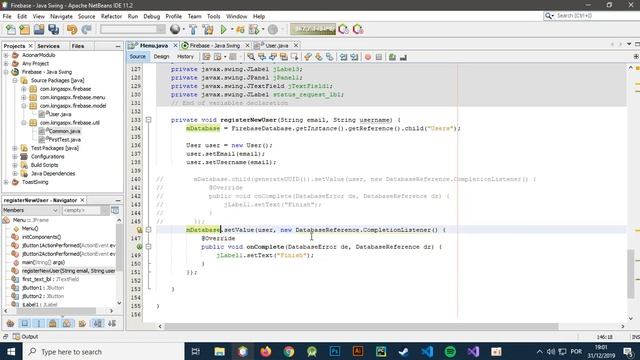640x360 pixels.
Task: Toggle Sort by Name in Navigator
Action: 98,324
